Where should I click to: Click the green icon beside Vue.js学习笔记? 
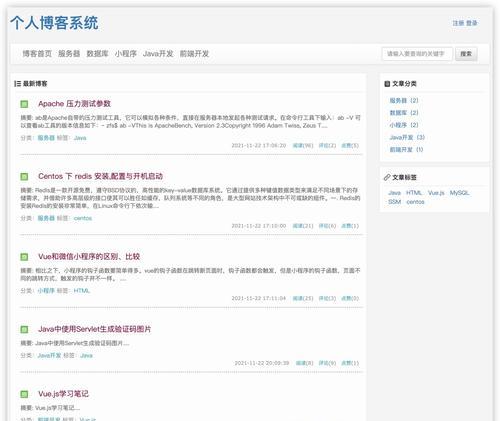click(x=24, y=394)
